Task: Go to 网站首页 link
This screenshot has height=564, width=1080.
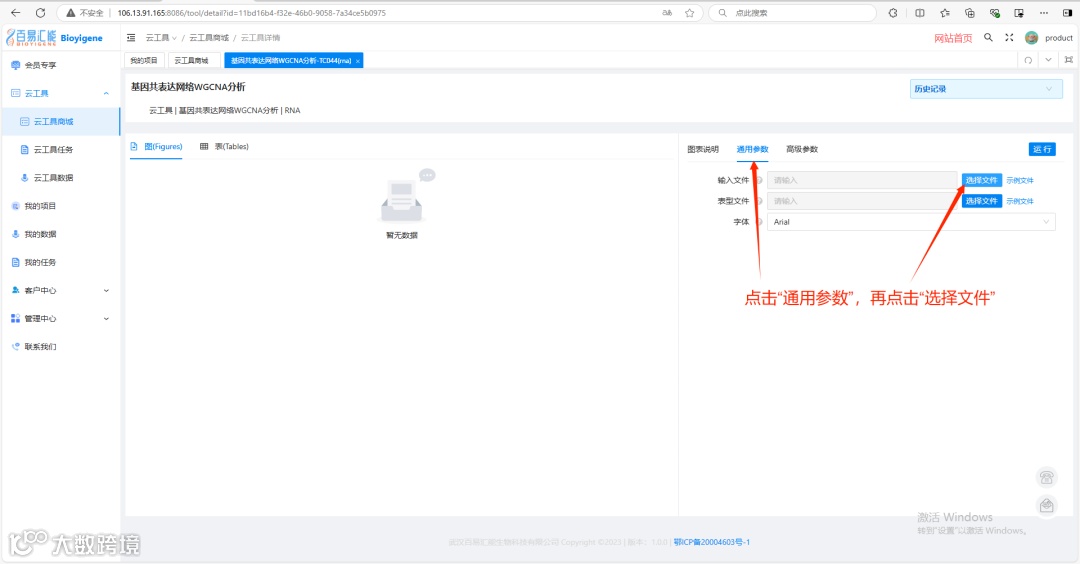Action: 953,38
